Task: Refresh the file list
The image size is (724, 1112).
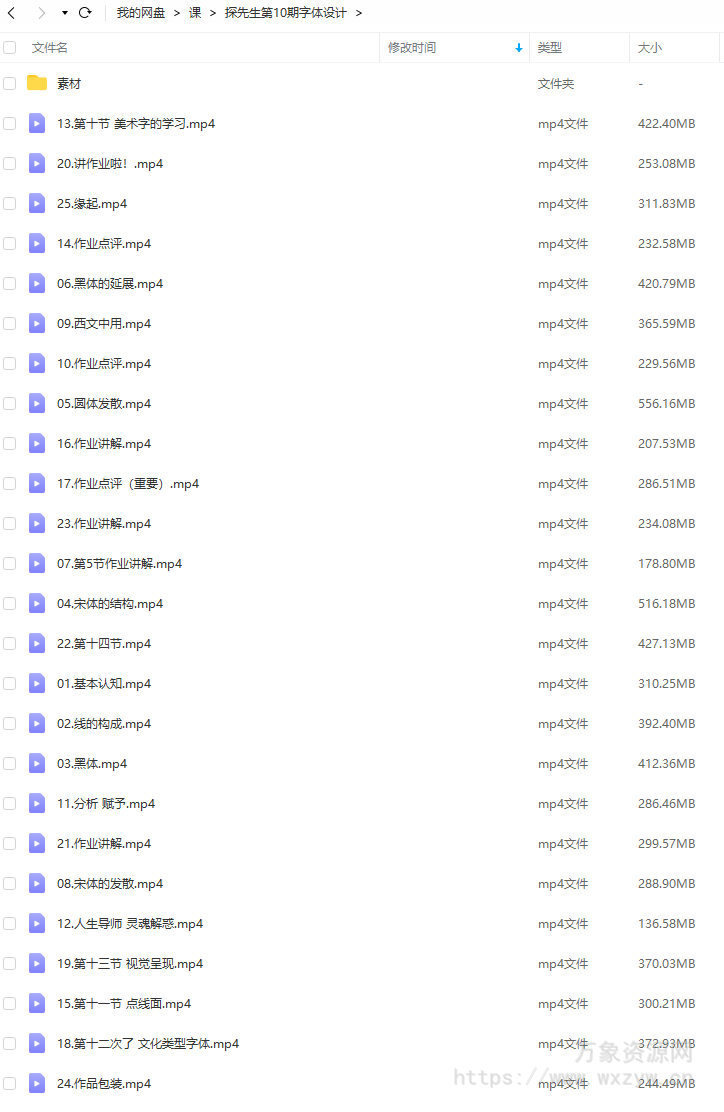Action: tap(85, 13)
